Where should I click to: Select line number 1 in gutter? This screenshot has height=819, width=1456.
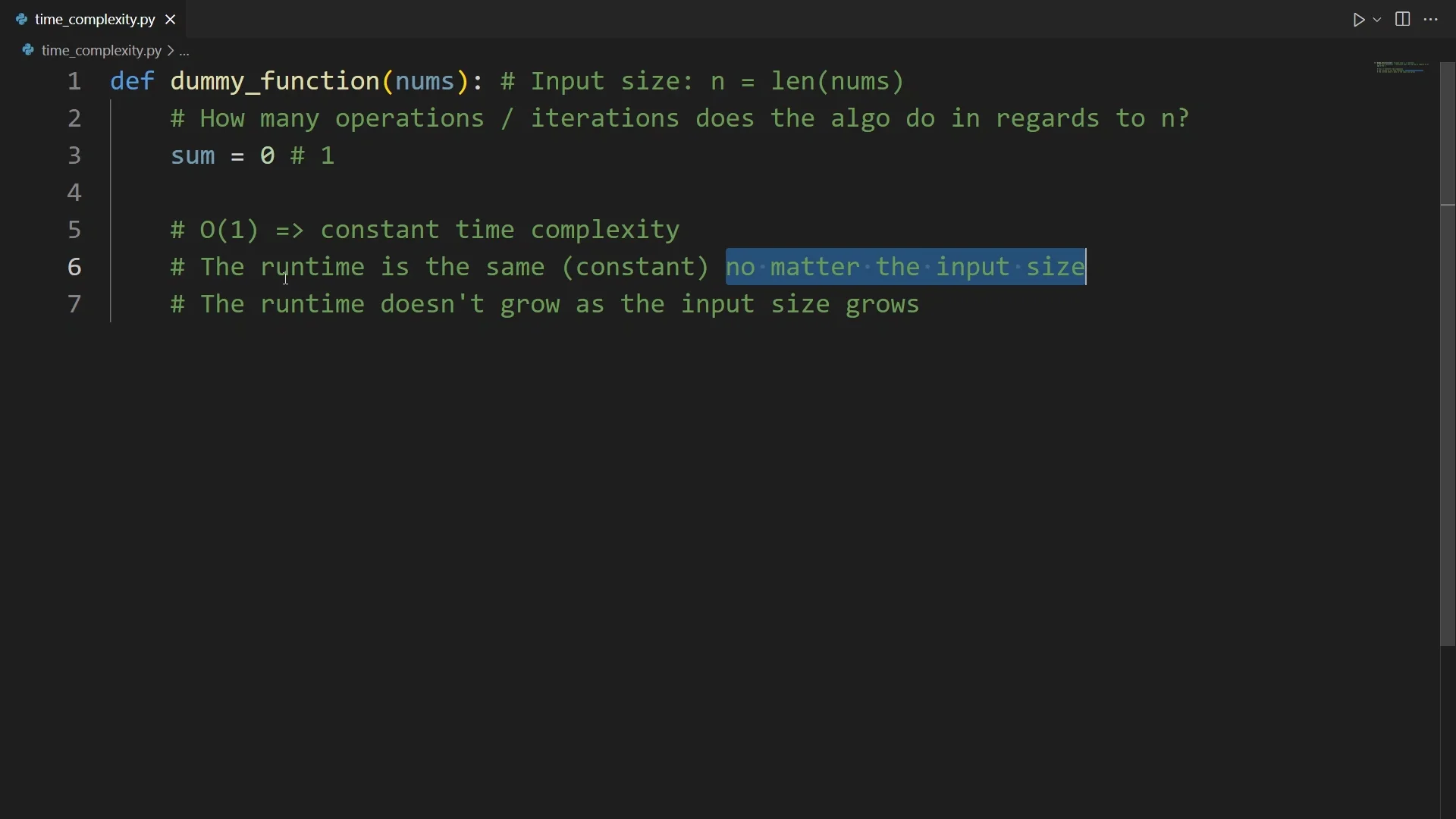[x=74, y=82]
